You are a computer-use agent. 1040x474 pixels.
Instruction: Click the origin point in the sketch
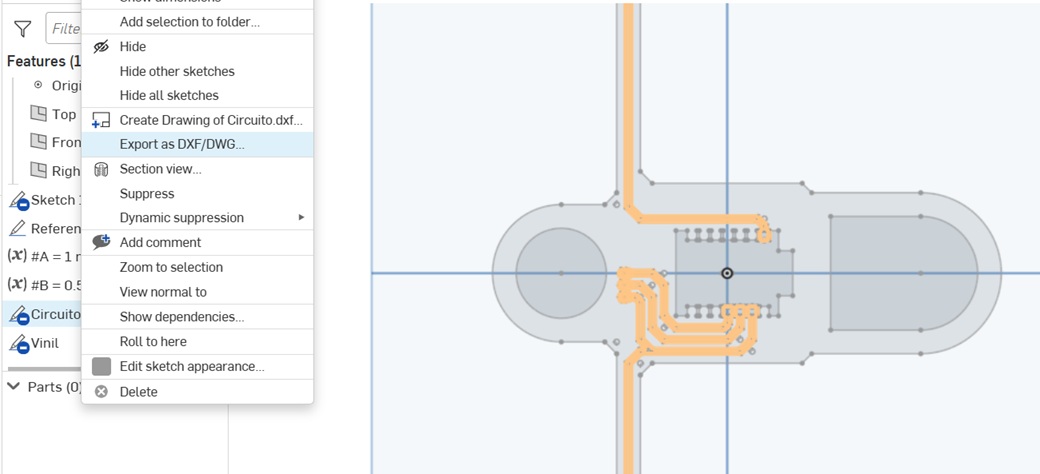click(727, 273)
